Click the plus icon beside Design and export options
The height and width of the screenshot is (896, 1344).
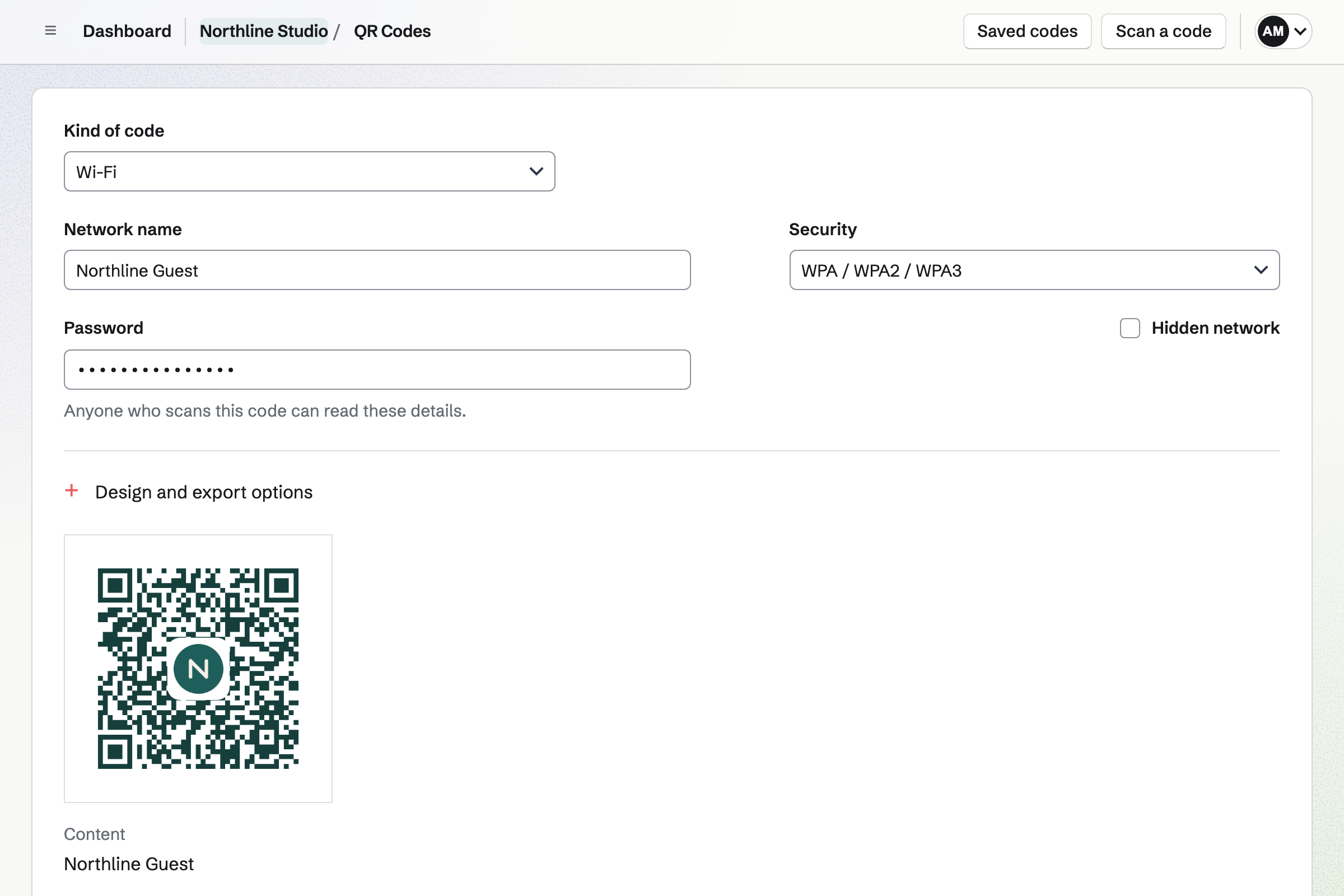pyautogui.click(x=72, y=491)
